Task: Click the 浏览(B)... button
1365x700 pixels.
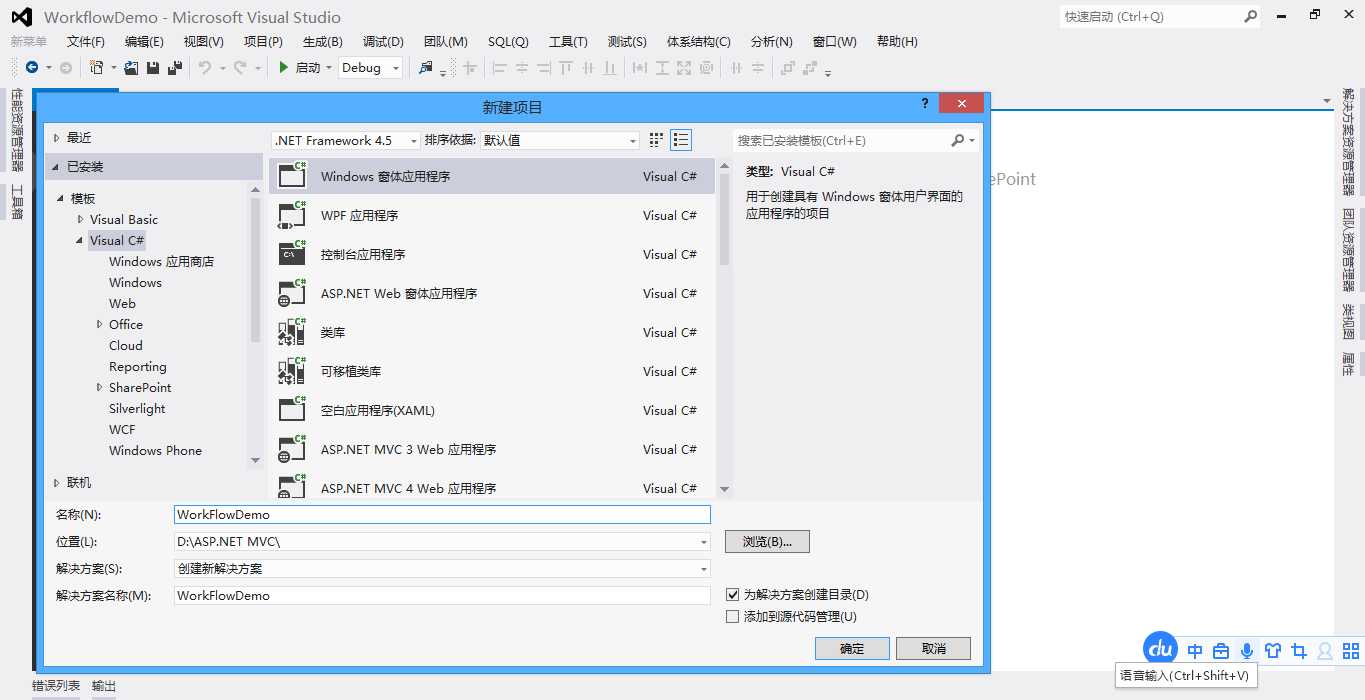Action: pos(767,541)
